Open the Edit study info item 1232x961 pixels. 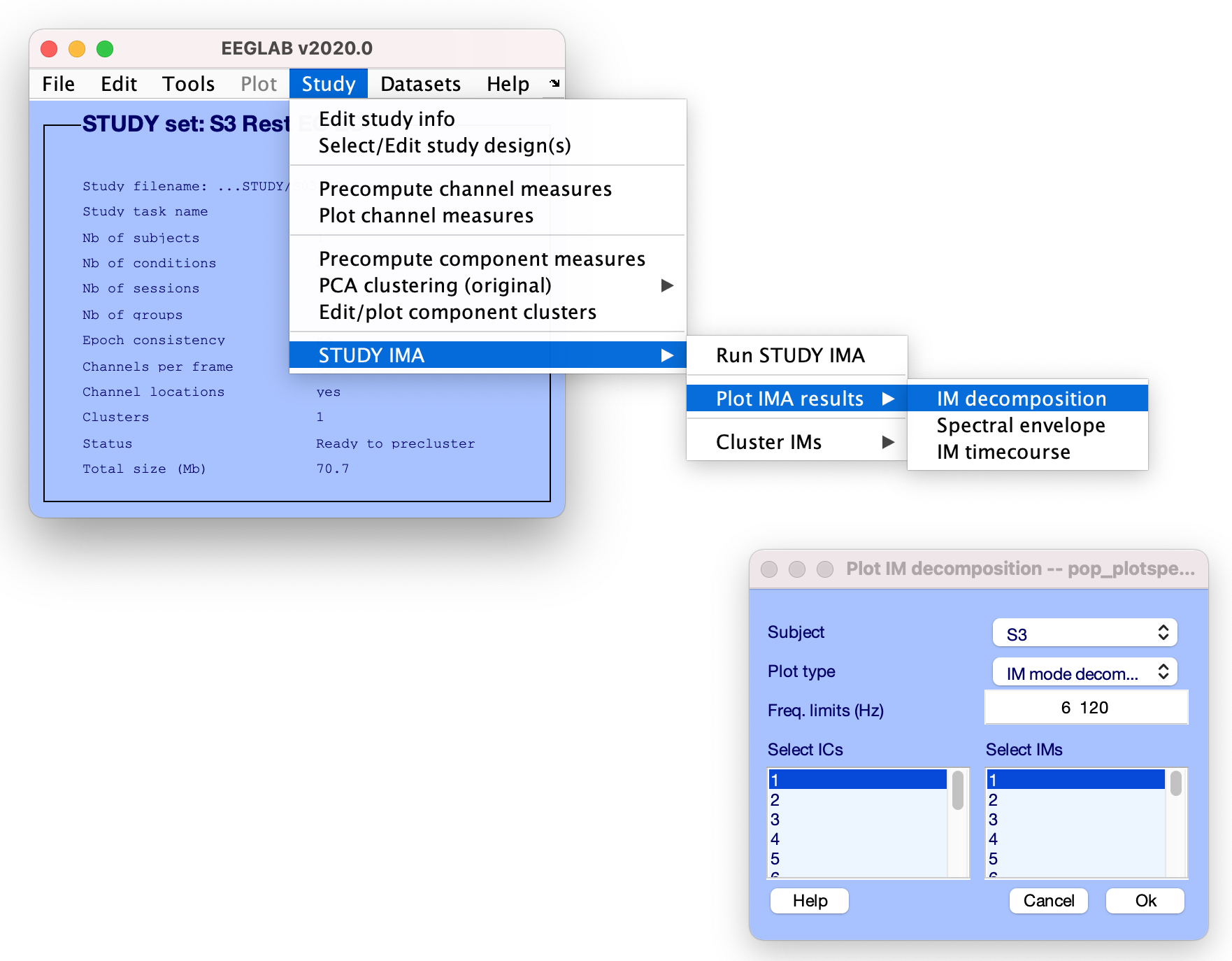click(387, 119)
